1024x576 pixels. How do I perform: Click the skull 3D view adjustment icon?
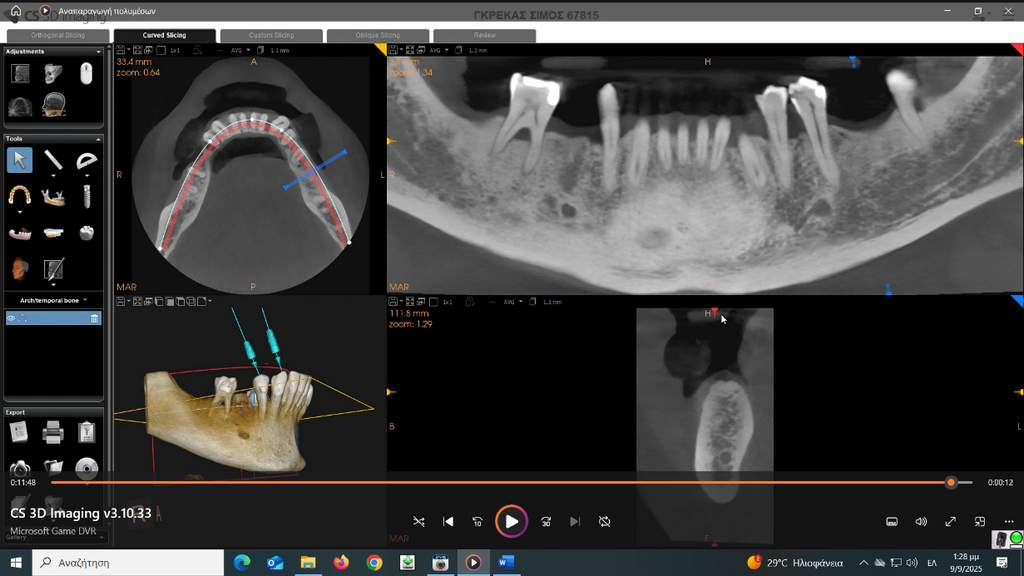point(53,73)
